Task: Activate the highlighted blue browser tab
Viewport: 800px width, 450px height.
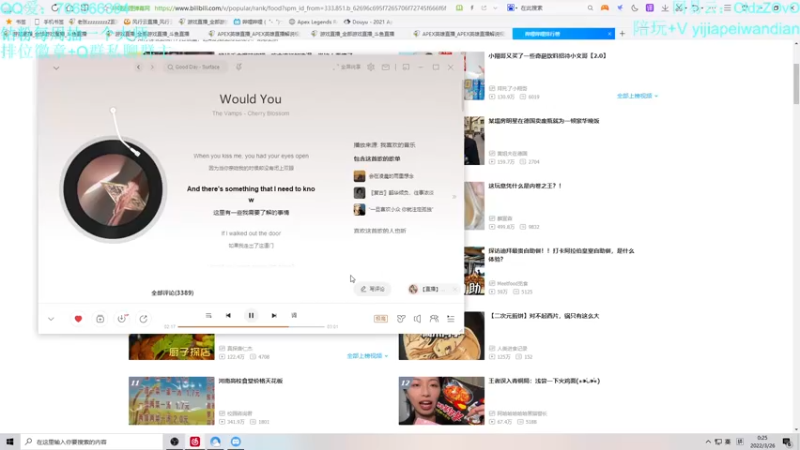Action: (x=564, y=34)
